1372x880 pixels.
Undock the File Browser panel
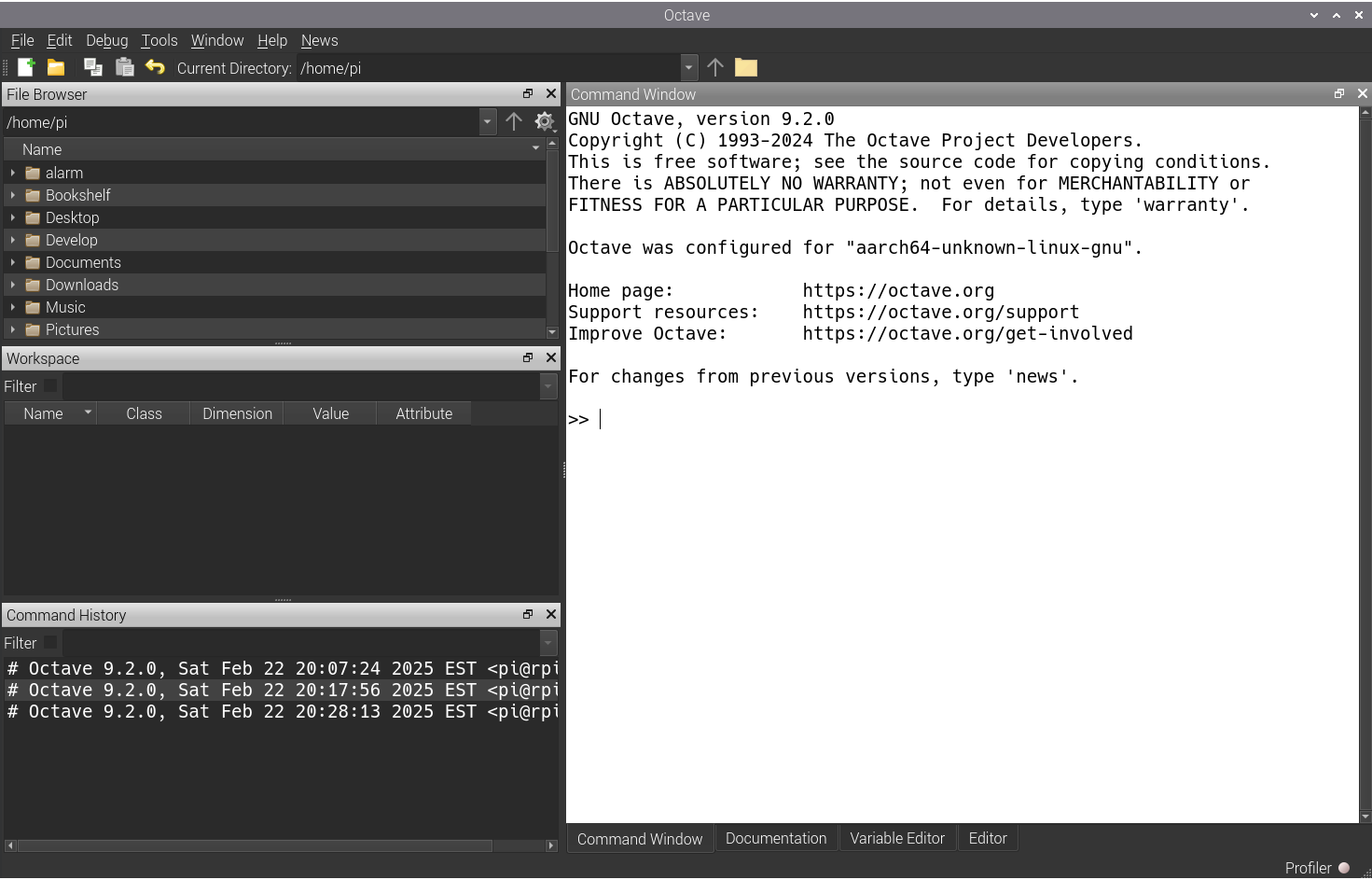(x=528, y=93)
